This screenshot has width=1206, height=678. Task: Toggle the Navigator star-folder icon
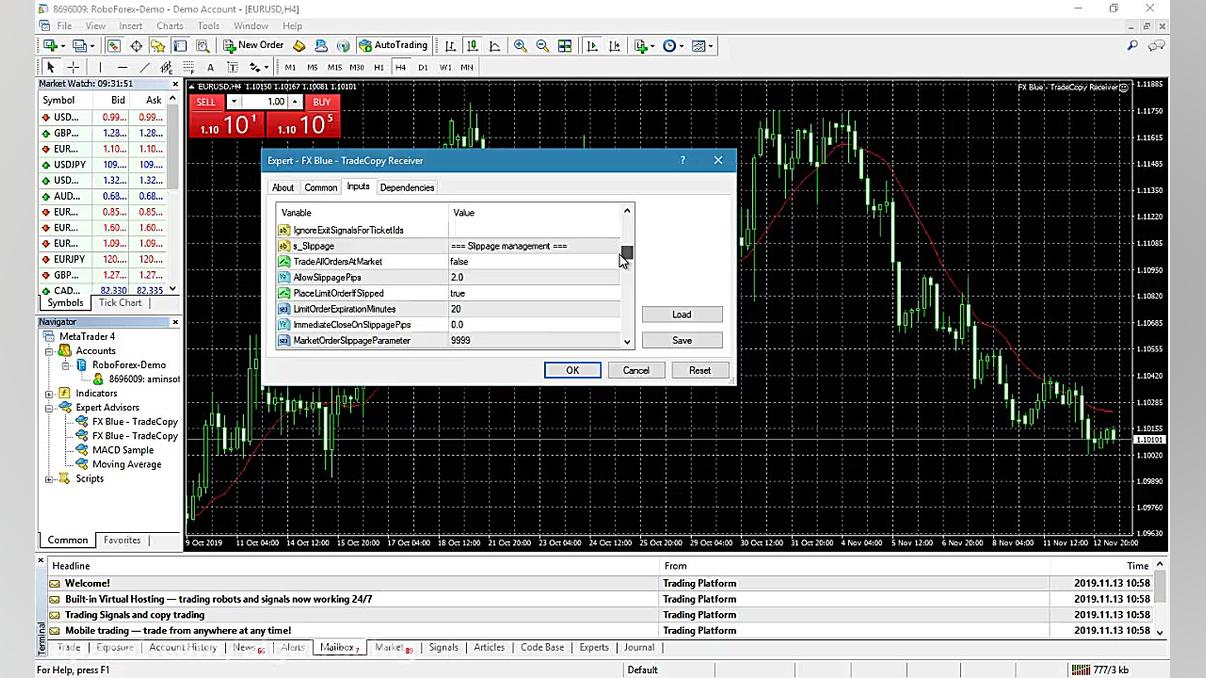coord(158,46)
